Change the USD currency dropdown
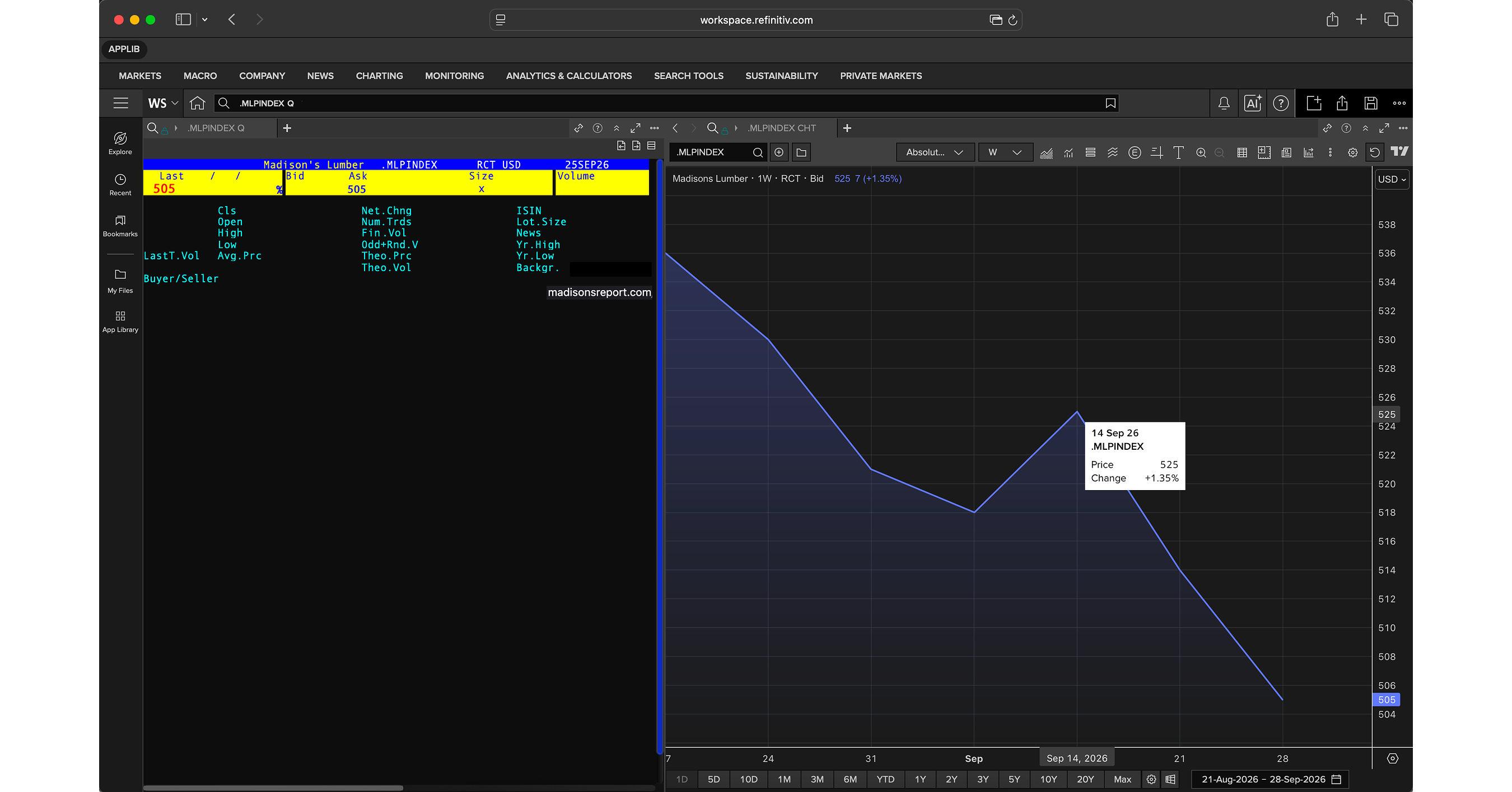Image resolution: width=1512 pixels, height=792 pixels. (x=1392, y=180)
